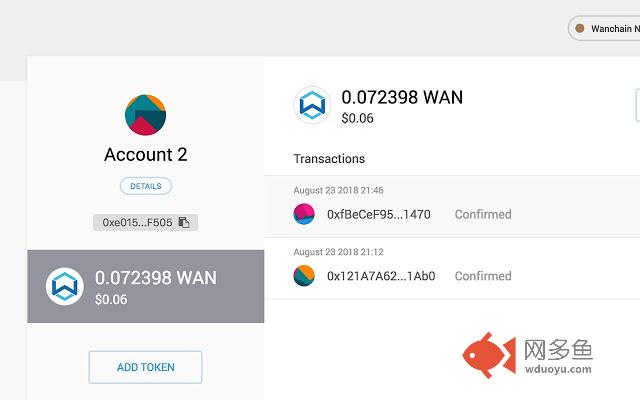
Task: Click the pink identicon of transaction 0xfBeCeF95
Action: [x=304, y=214]
